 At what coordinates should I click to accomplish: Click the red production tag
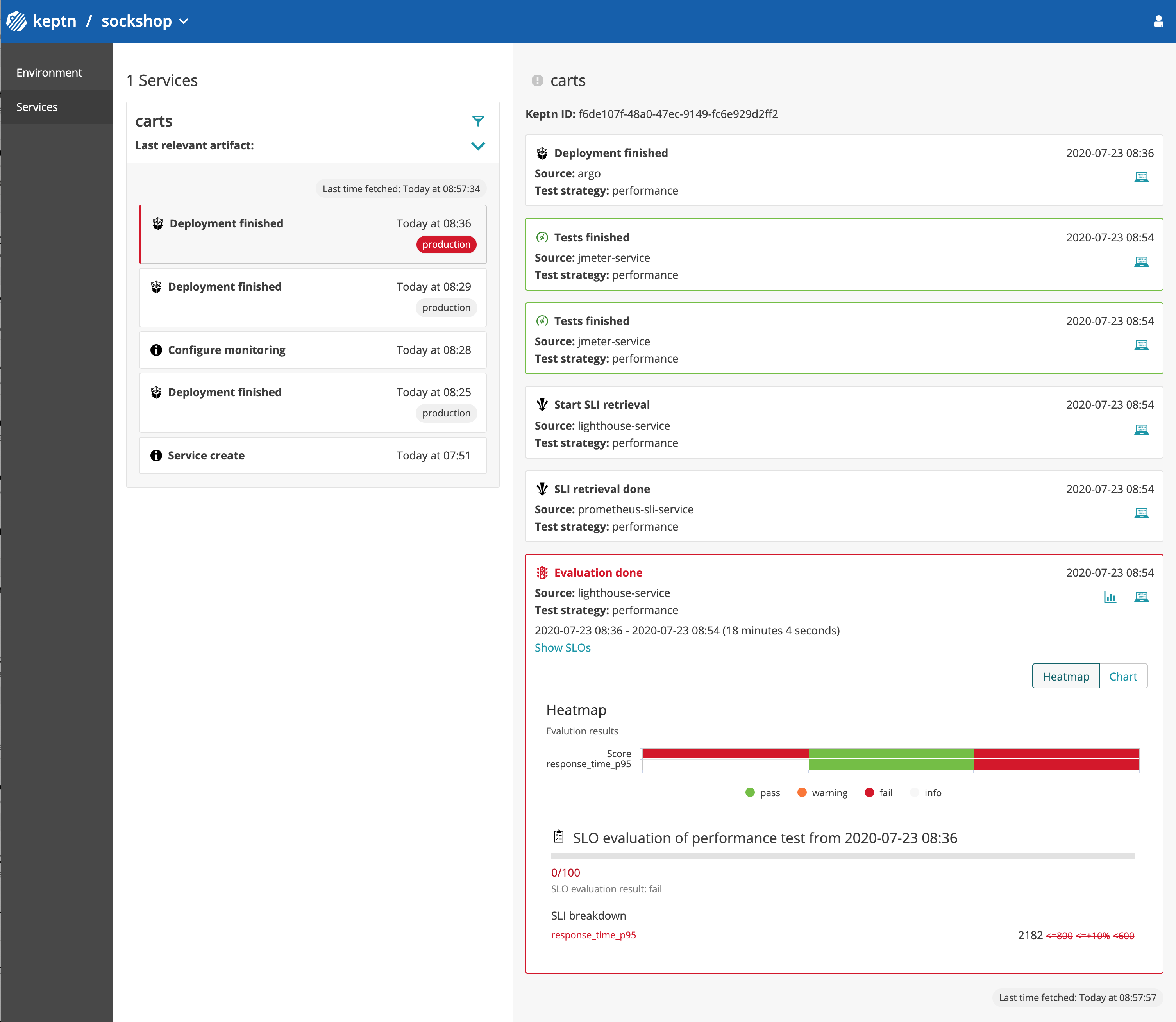(x=446, y=244)
